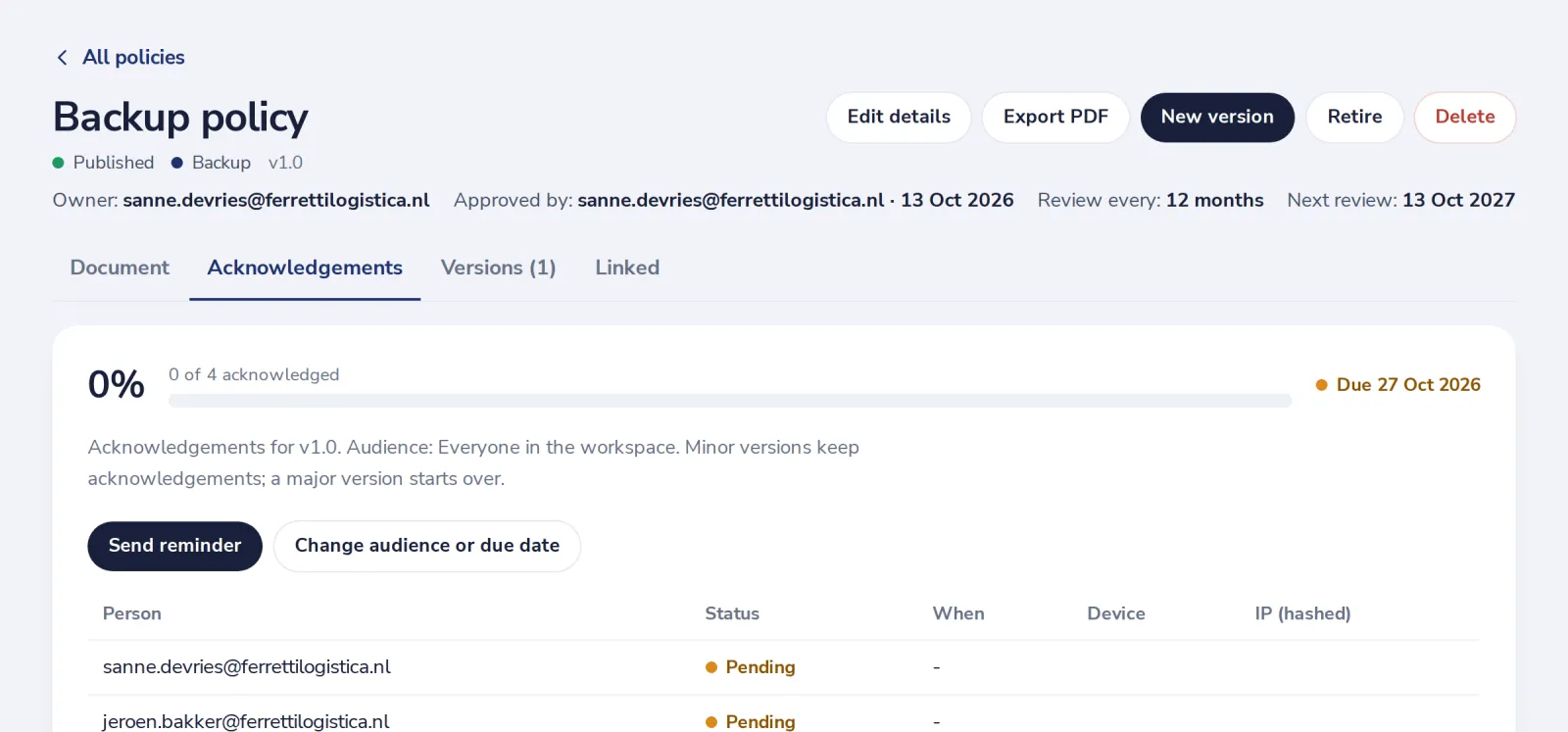Screen dimensions: 1568x732
Task: Click the 0% completion figure
Action: [117, 384]
